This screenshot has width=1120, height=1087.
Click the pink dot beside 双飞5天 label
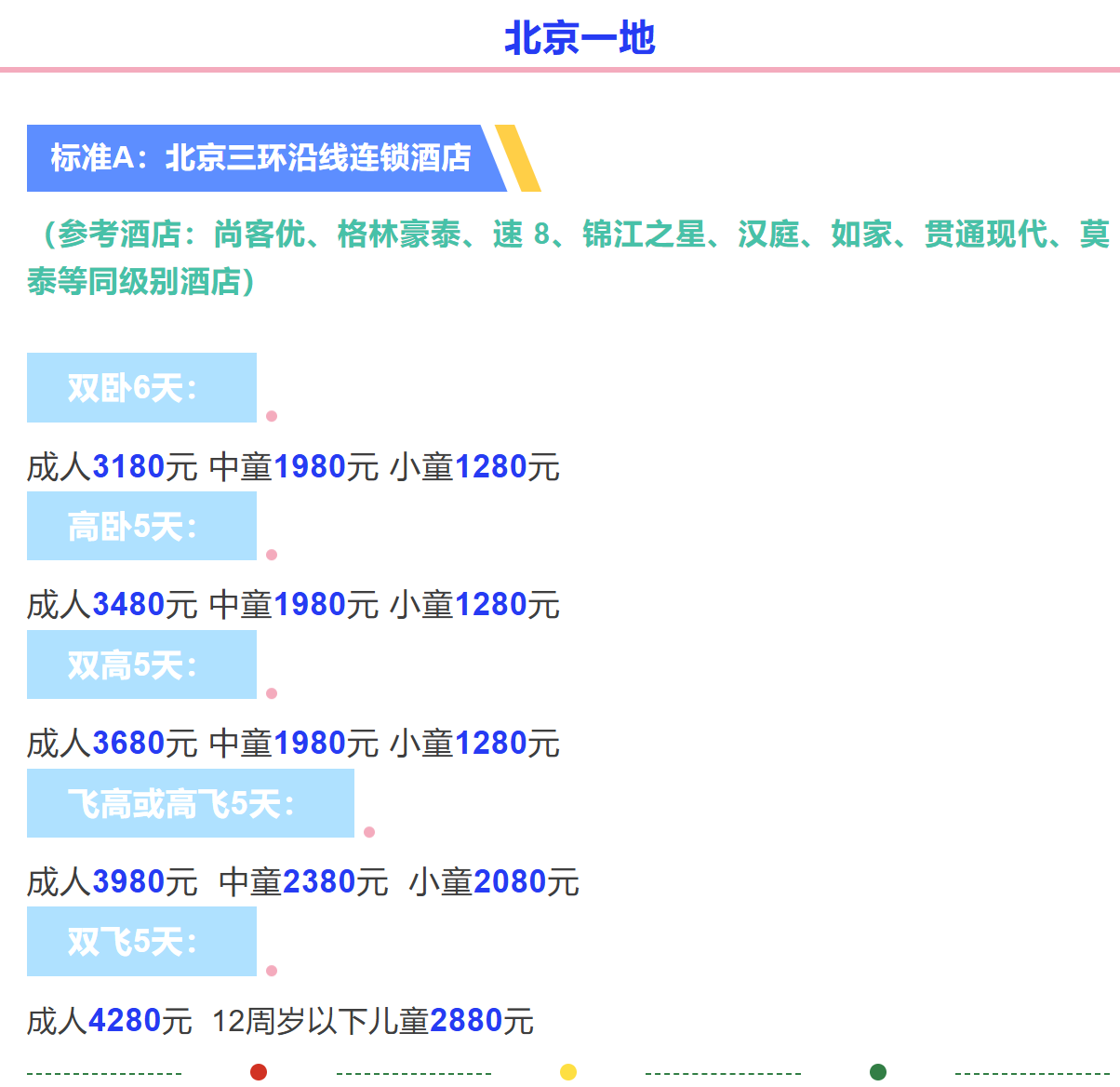[271, 972]
